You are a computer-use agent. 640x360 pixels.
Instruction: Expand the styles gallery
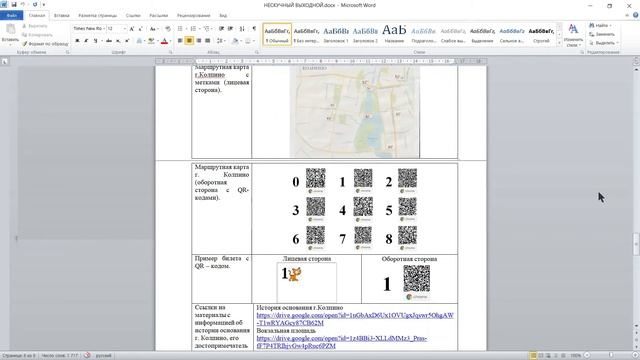[559, 42]
